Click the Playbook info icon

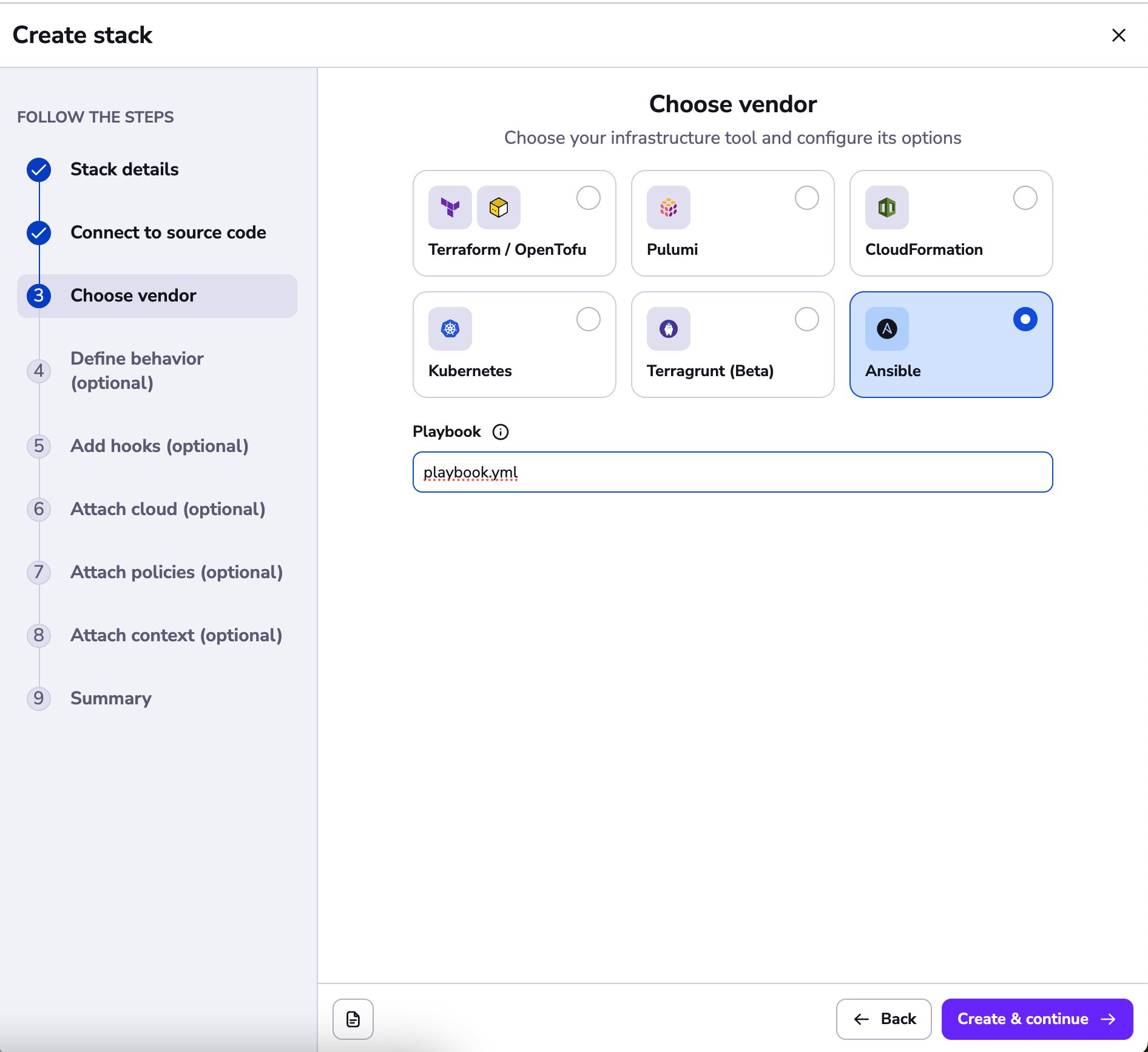point(501,432)
